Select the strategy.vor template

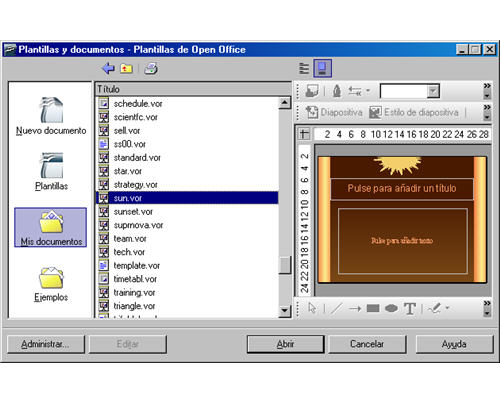pyautogui.click(x=135, y=185)
